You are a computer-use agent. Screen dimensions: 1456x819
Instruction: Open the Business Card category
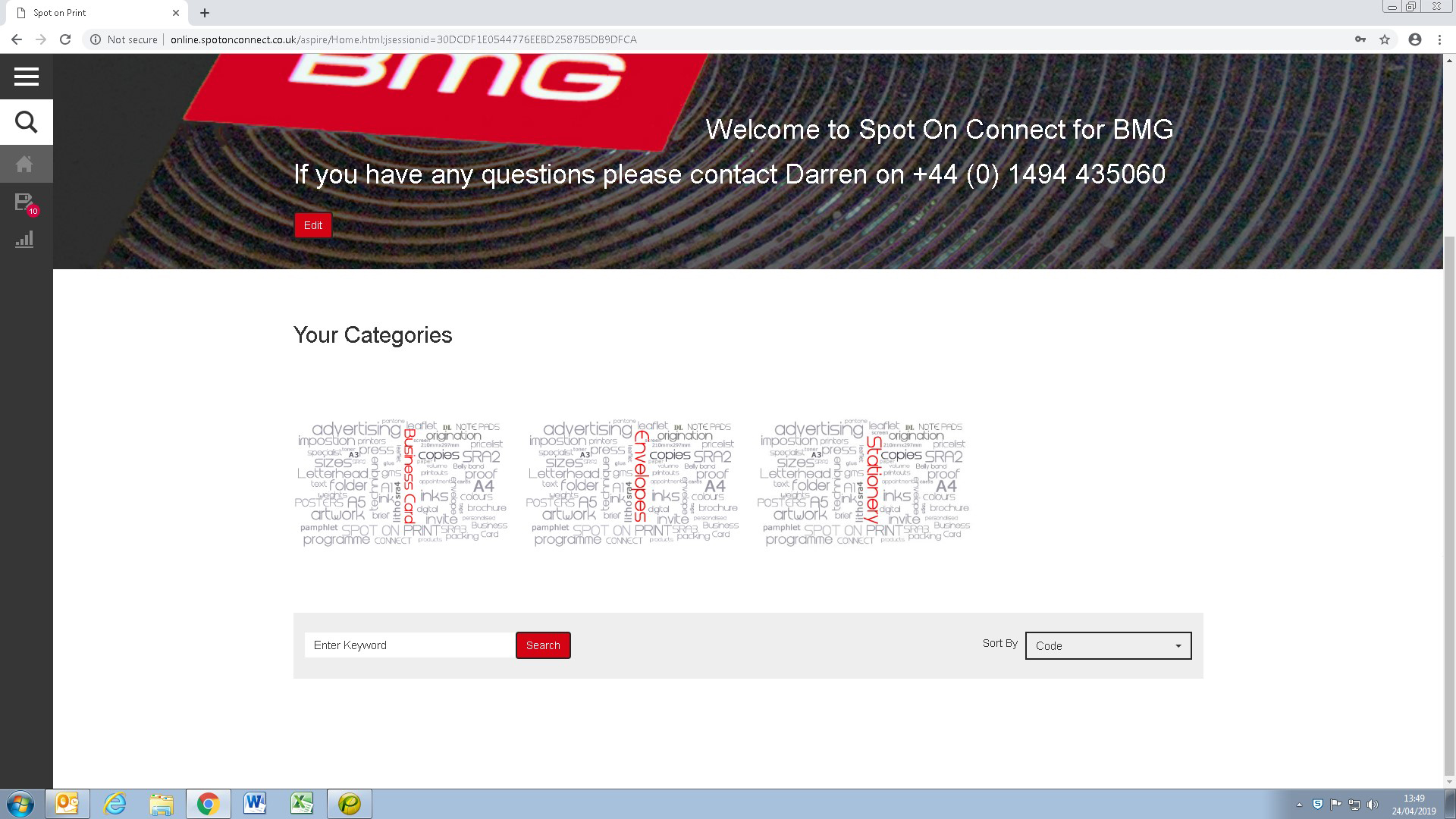point(402,482)
